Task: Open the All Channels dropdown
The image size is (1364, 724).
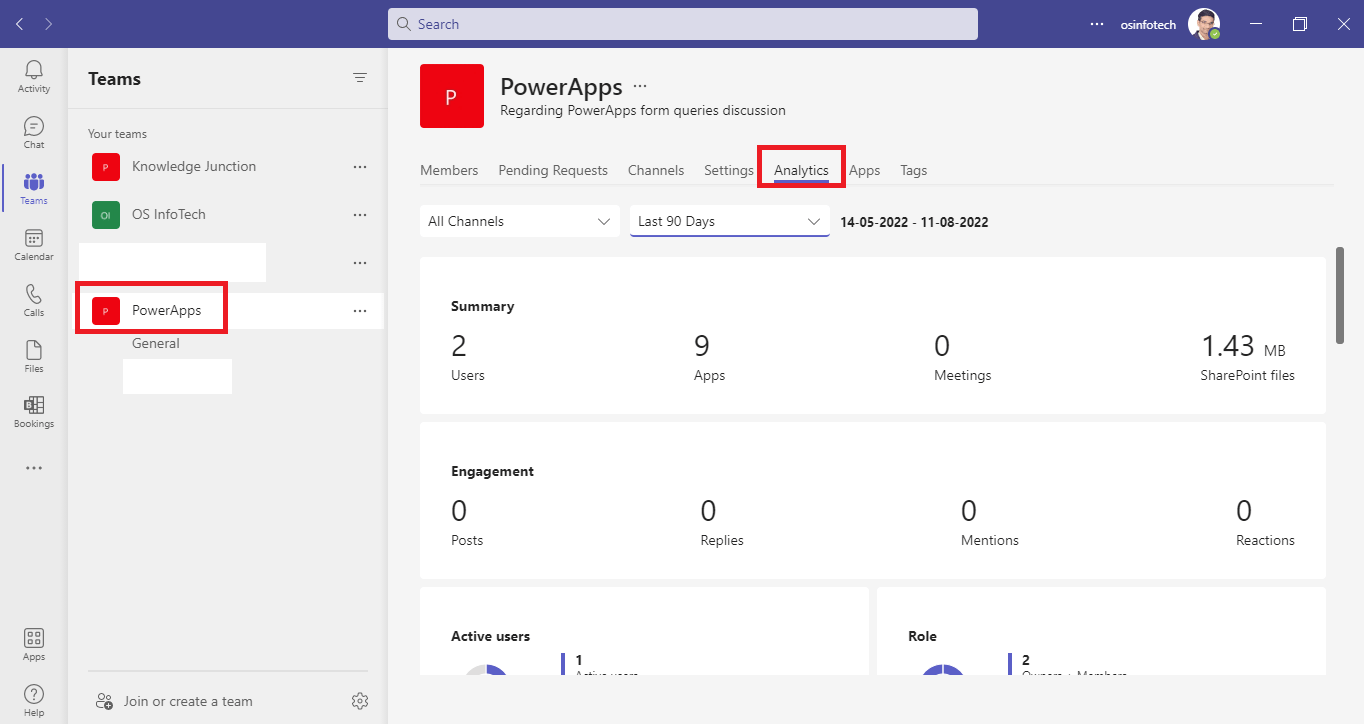Action: (x=520, y=221)
